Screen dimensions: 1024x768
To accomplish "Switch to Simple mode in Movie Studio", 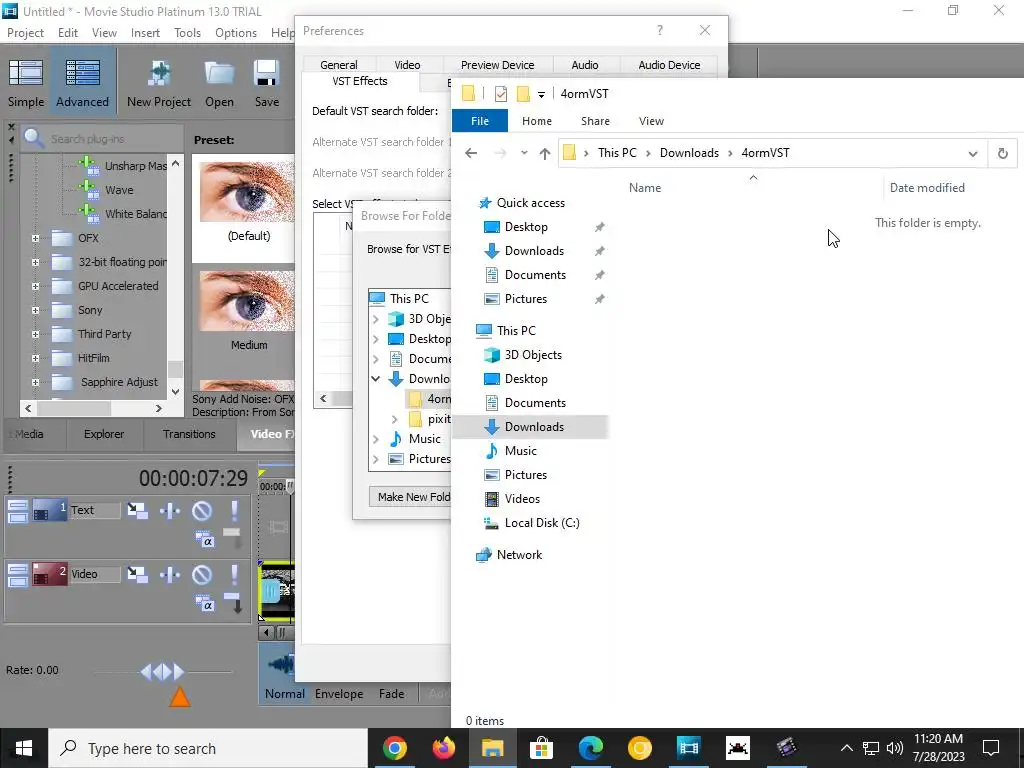I will coord(26,83).
